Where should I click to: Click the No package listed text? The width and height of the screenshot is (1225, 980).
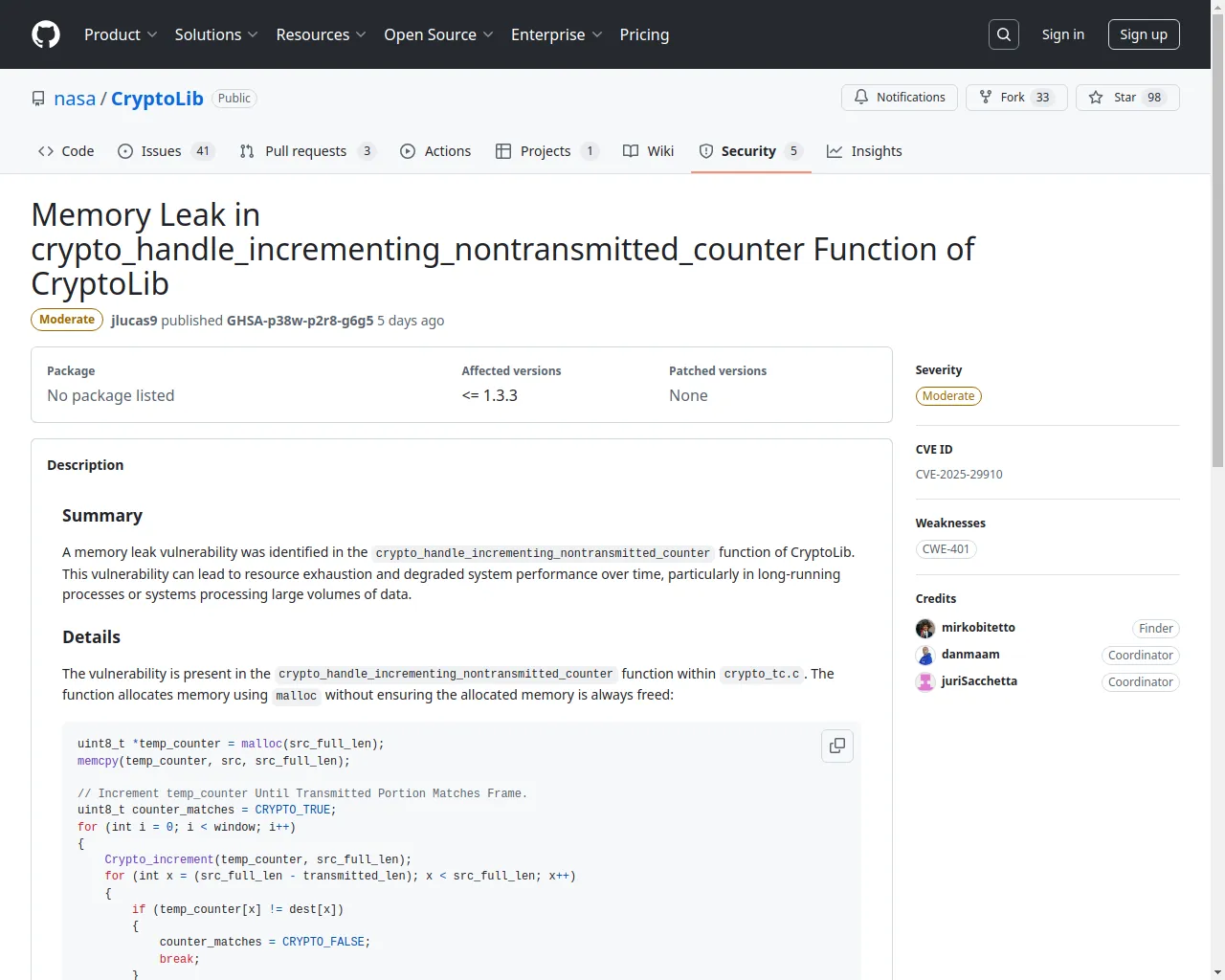coord(111,396)
